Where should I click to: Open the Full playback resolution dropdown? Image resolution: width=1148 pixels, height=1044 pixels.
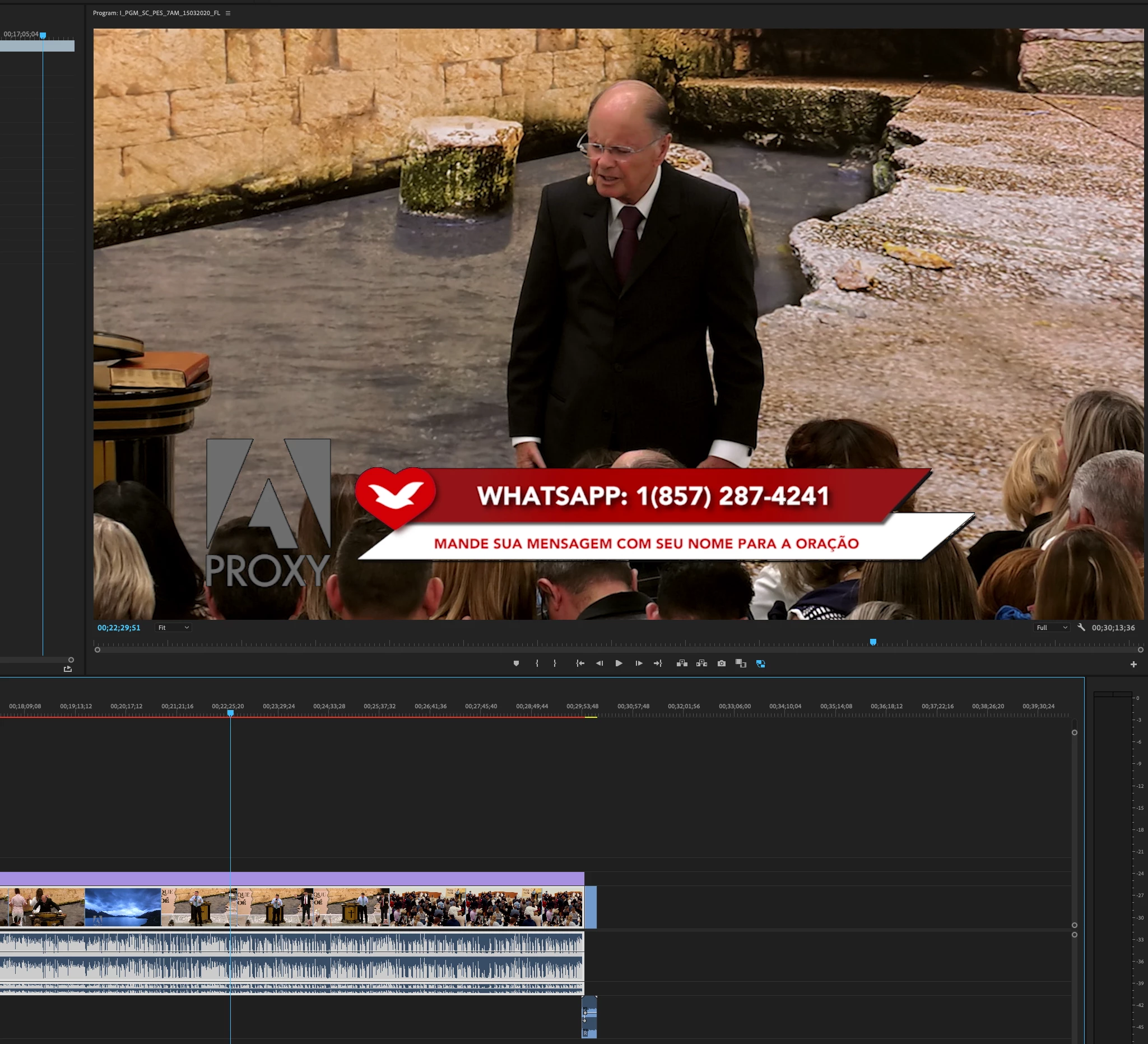(1051, 628)
